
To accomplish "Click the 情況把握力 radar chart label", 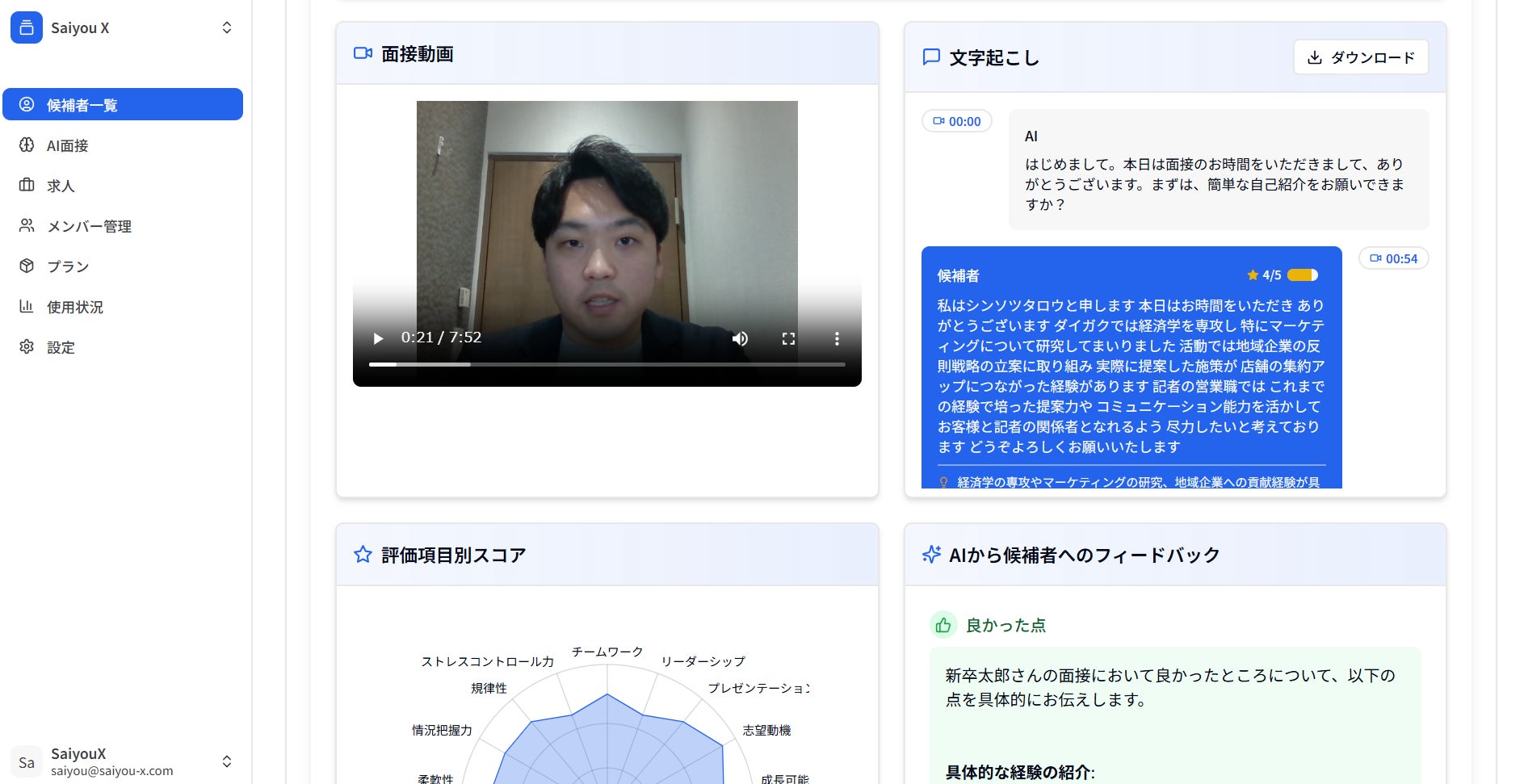I will [442, 730].
